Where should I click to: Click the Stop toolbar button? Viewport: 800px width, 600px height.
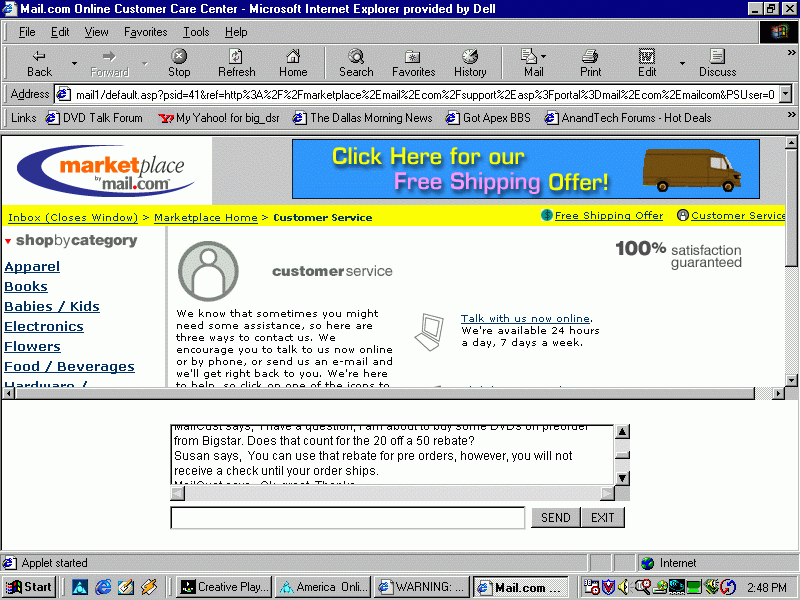click(179, 63)
